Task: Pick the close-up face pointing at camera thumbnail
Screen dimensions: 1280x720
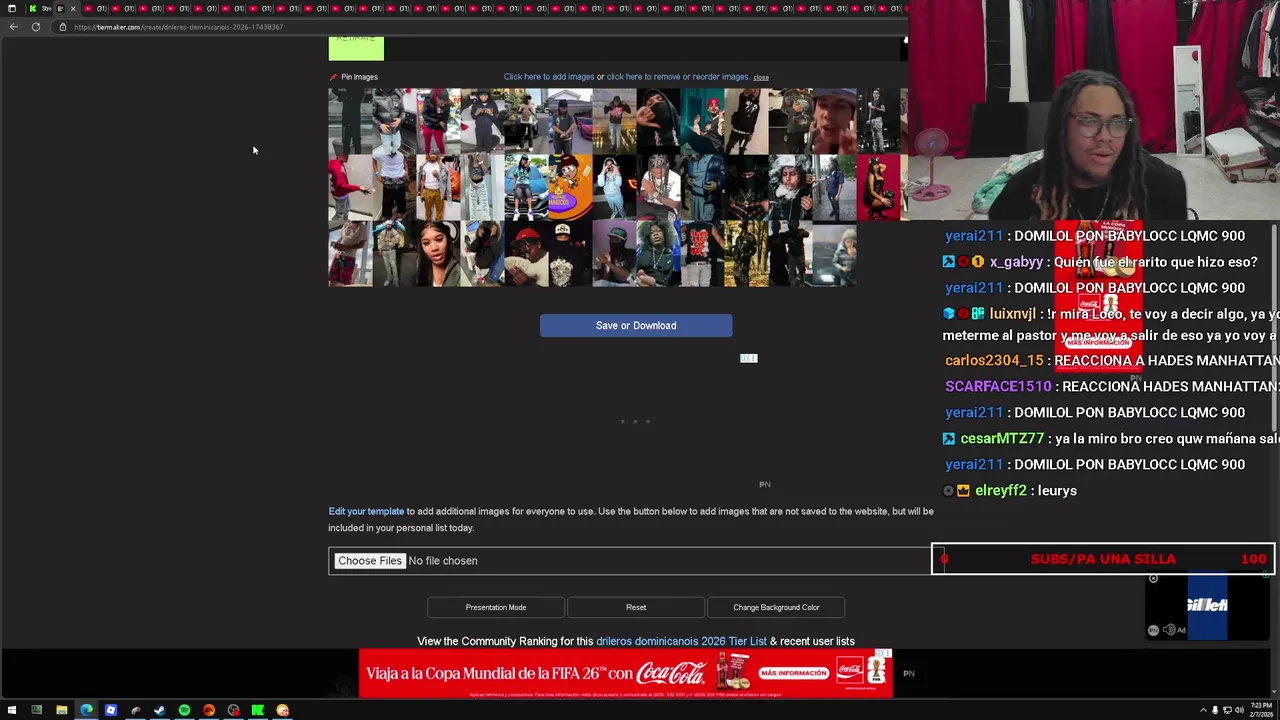Action: point(834,121)
